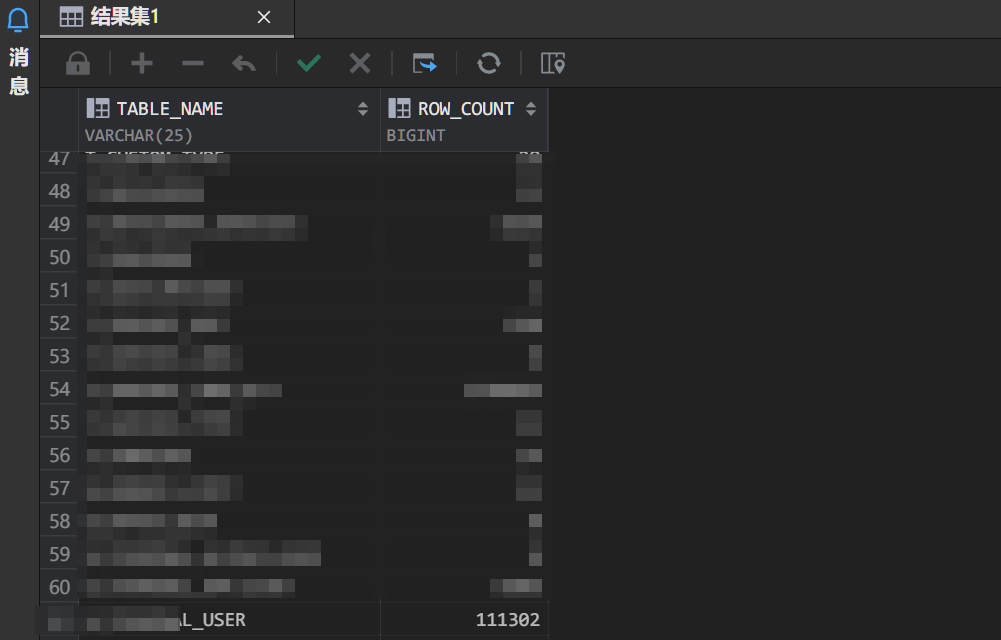The height and width of the screenshot is (640, 1001).
Task: Commit changes with the green checkmark
Action: point(309,64)
